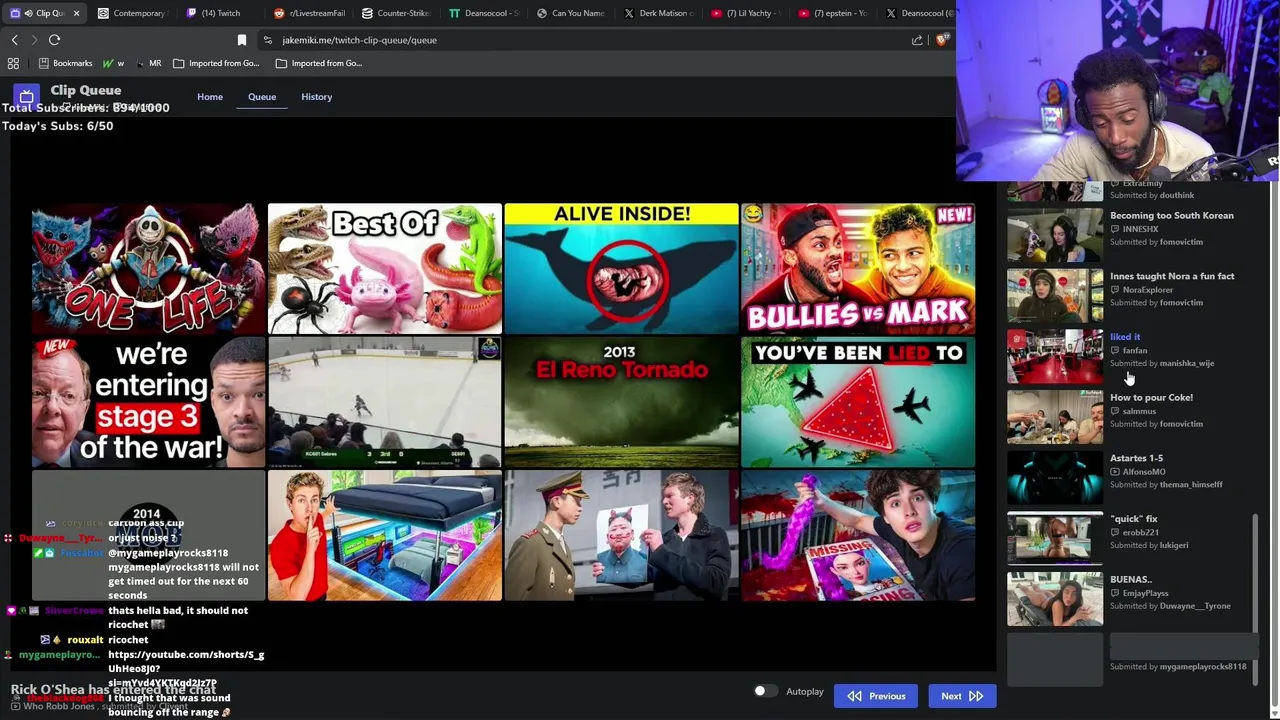Click the 'How to pour Coke!' clip thumbnail
The height and width of the screenshot is (720, 1280).
[1055, 416]
